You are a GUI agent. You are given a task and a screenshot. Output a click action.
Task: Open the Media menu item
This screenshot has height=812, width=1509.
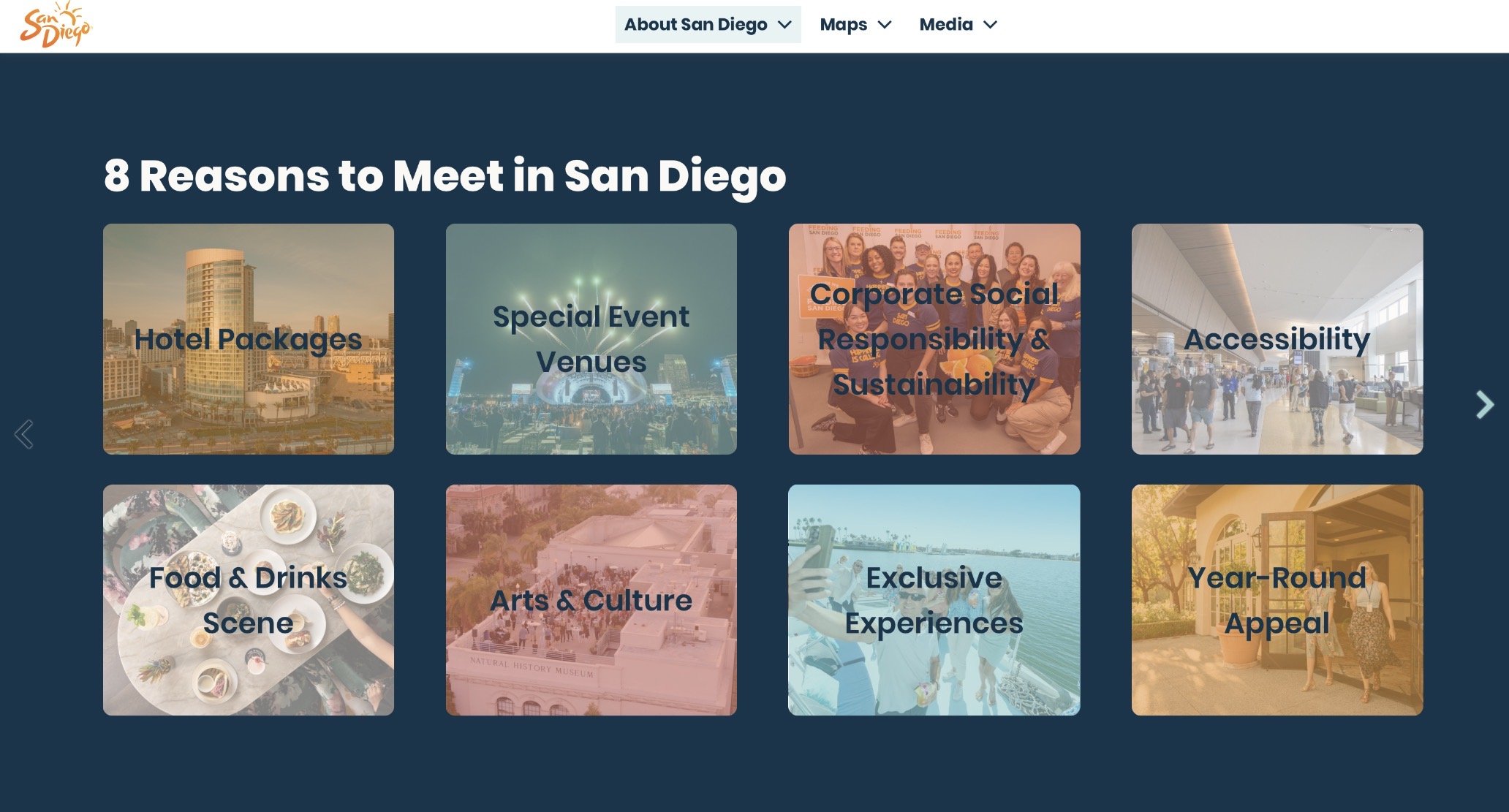pos(958,25)
